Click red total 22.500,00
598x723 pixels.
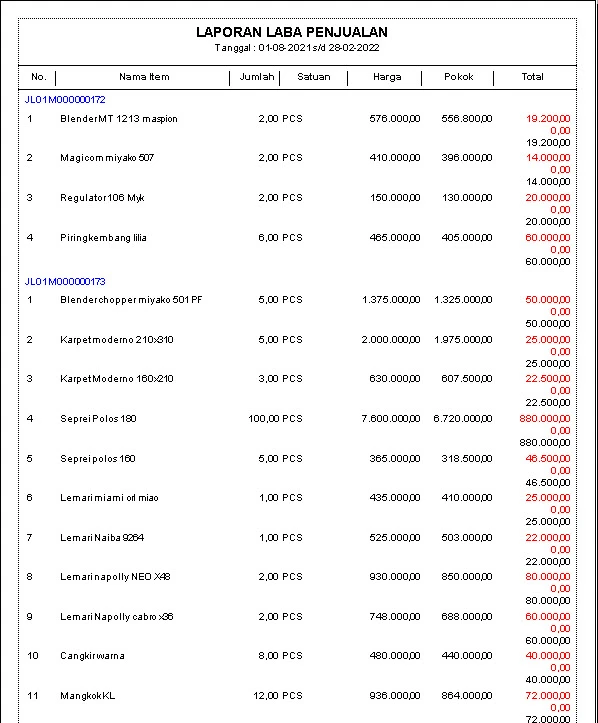tap(548, 379)
